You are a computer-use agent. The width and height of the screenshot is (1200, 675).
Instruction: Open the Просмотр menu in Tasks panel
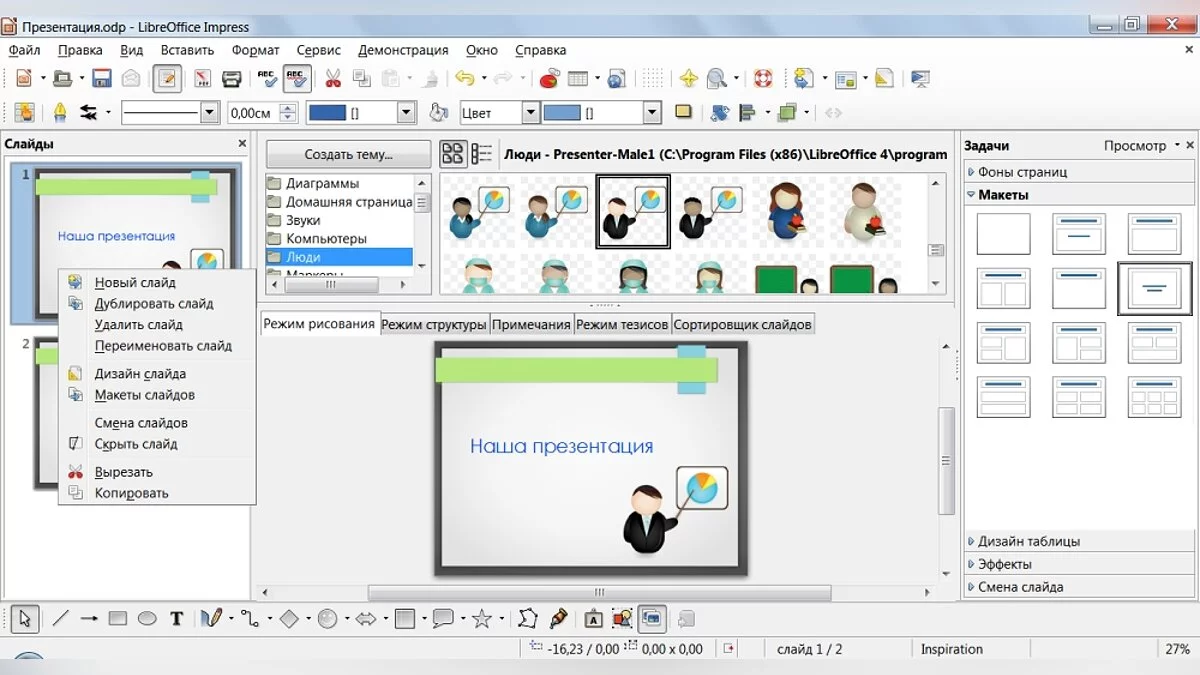[x=1141, y=146]
